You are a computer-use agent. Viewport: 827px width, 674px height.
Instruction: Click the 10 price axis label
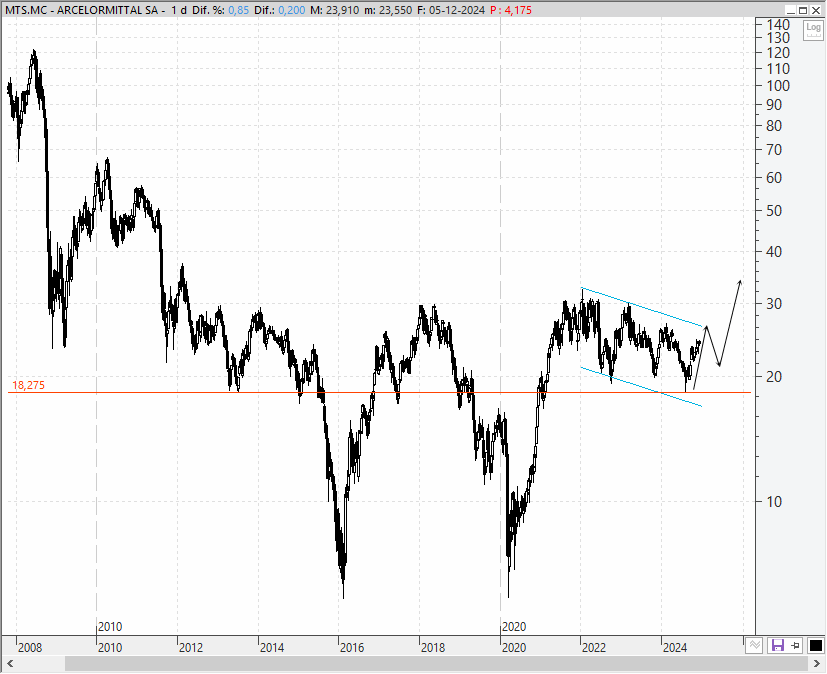tap(774, 502)
